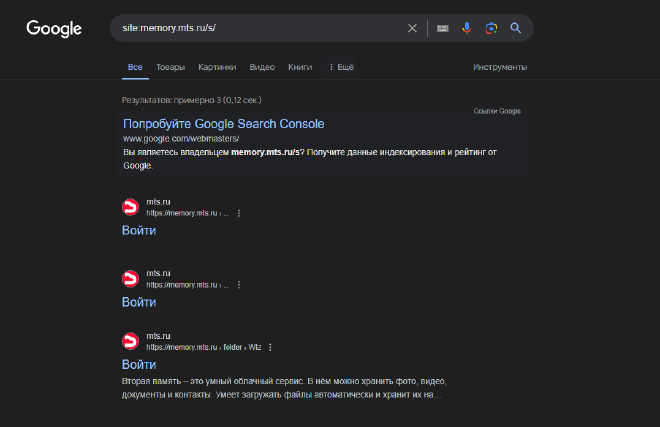Screen dimensions: 660x427
Task: Switch to the Картинки tab
Action: pyautogui.click(x=217, y=67)
